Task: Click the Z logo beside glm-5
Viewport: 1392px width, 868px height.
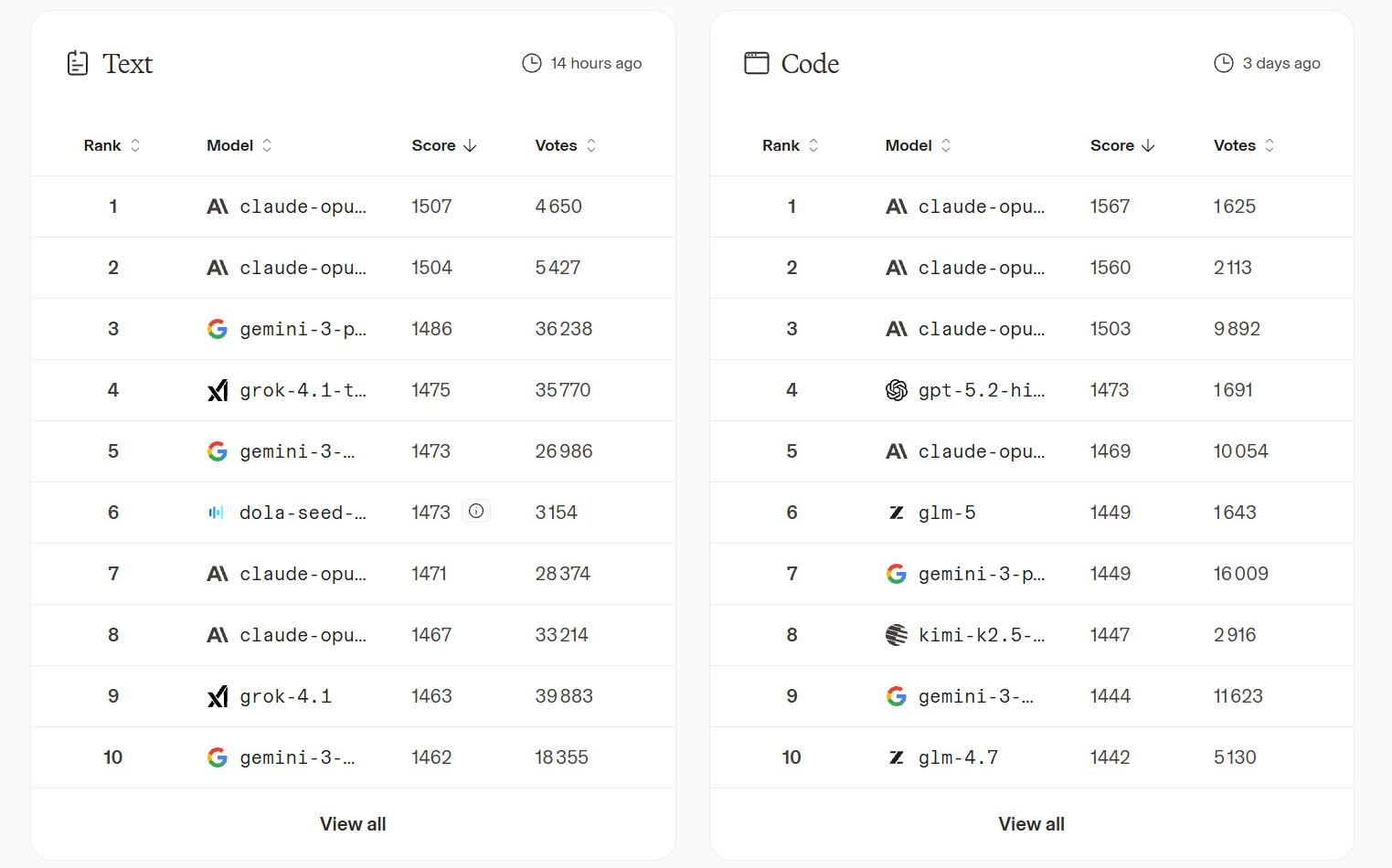Action: click(x=897, y=513)
